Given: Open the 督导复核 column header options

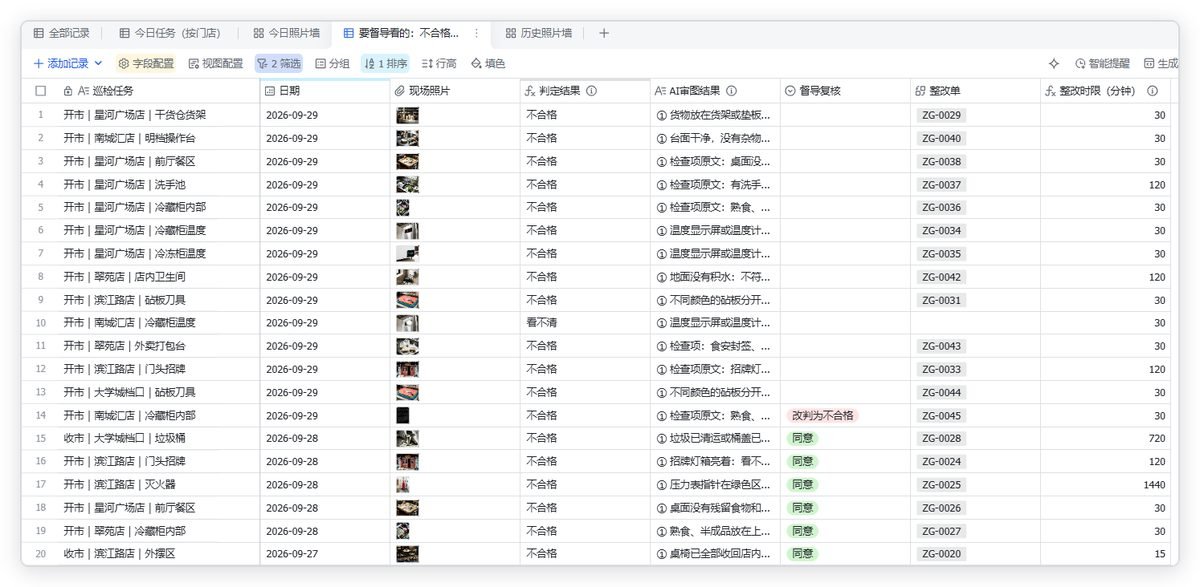Looking at the screenshot, I should click(x=845, y=91).
